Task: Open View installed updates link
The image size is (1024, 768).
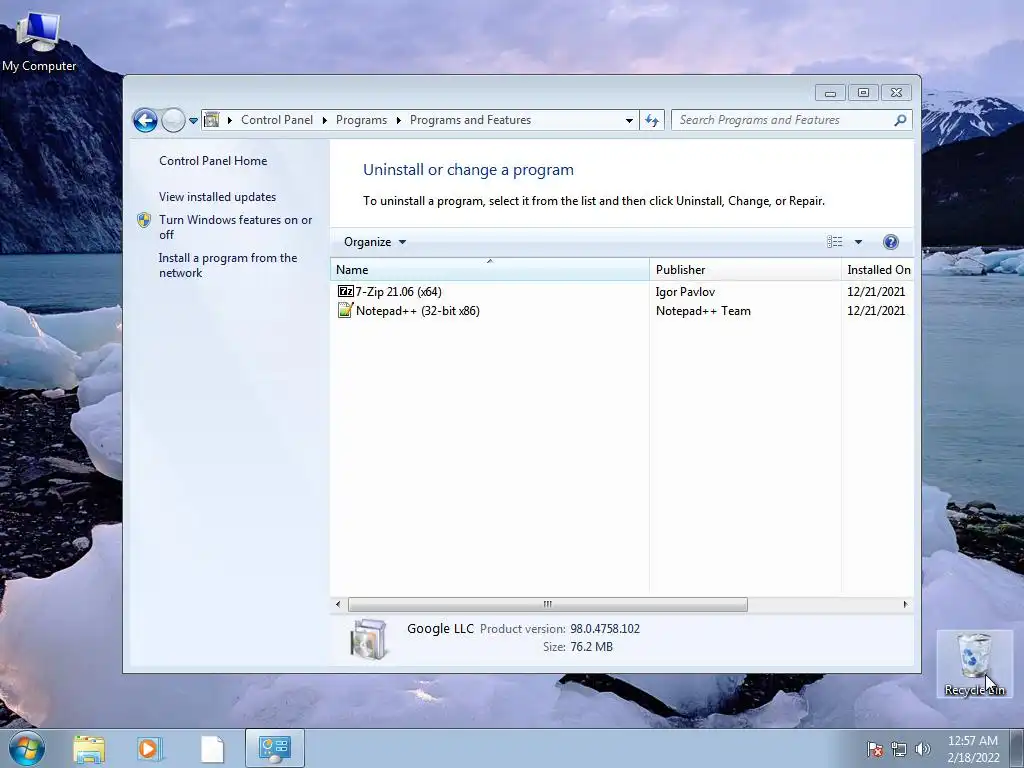Action: pyautogui.click(x=217, y=197)
